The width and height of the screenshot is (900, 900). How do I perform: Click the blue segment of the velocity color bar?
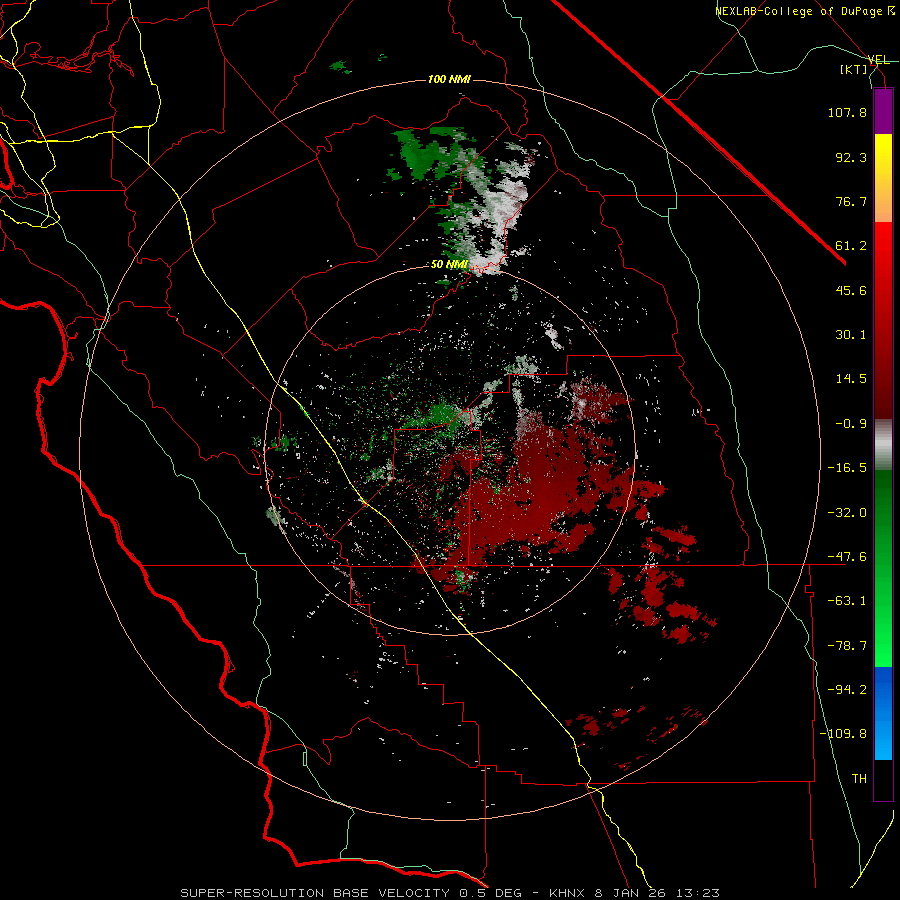[x=883, y=713]
